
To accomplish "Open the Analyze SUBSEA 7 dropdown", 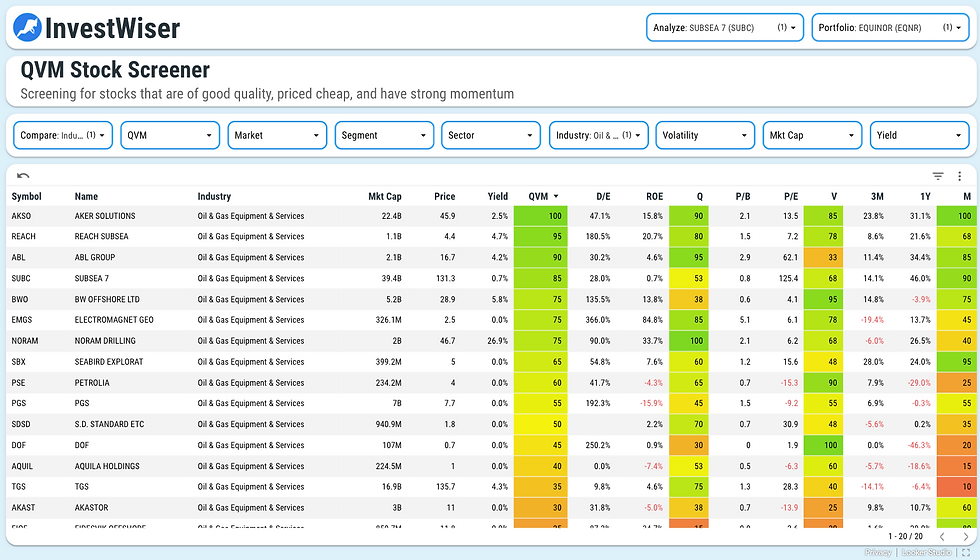I will [x=725, y=28].
